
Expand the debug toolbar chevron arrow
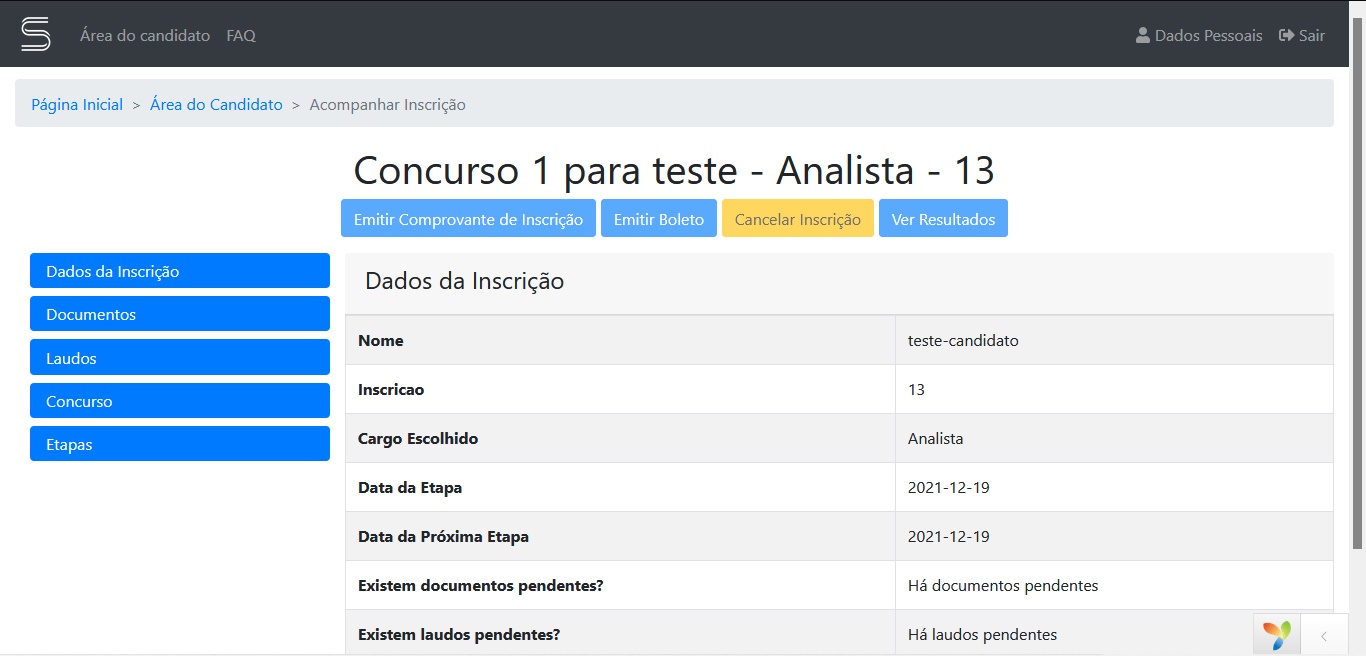coord(1323,635)
